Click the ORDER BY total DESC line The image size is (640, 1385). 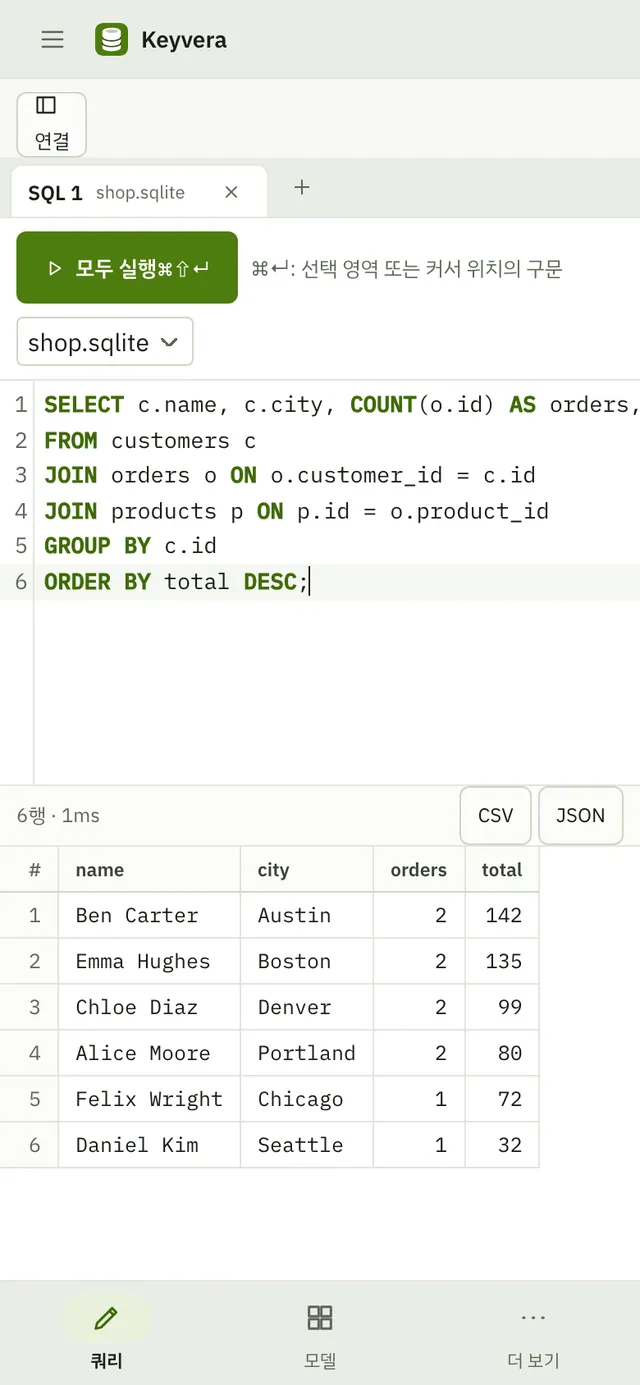coord(337,582)
